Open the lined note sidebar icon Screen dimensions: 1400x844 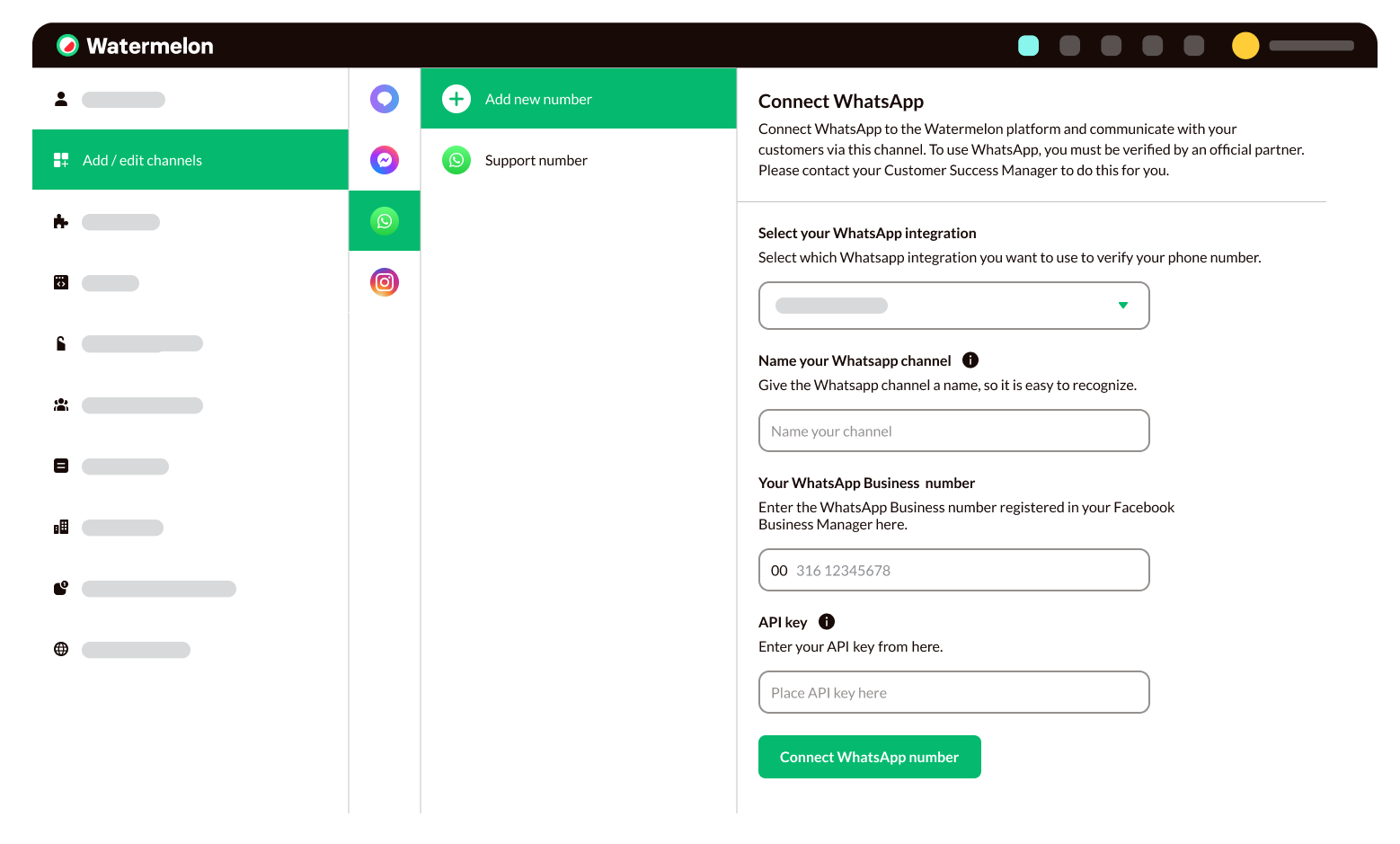pyautogui.click(x=61, y=466)
